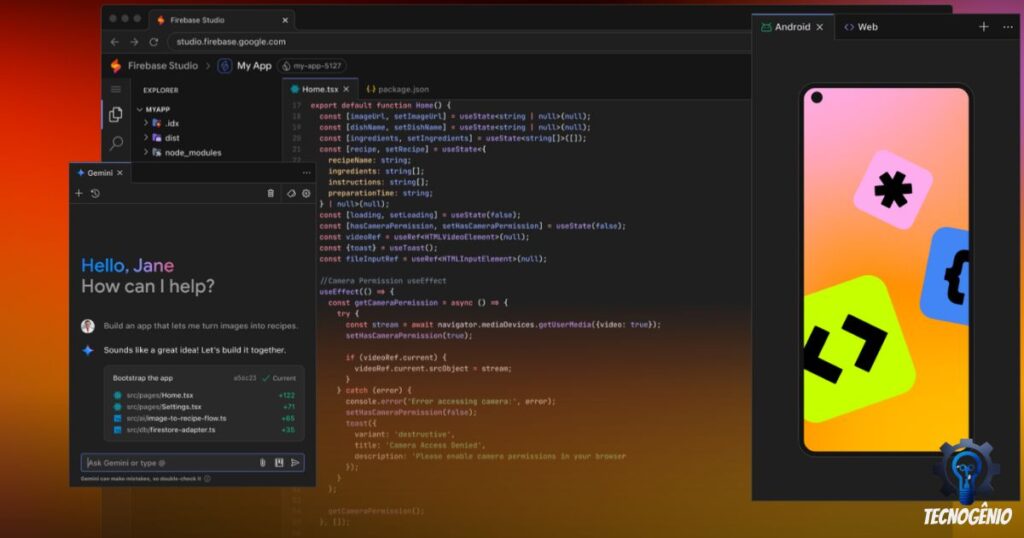Expand the dist folder chevron
The width and height of the screenshot is (1024, 538).
click(146, 138)
